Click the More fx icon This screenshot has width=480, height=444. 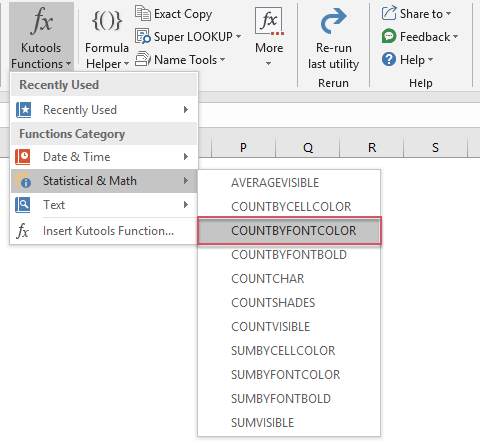[269, 21]
